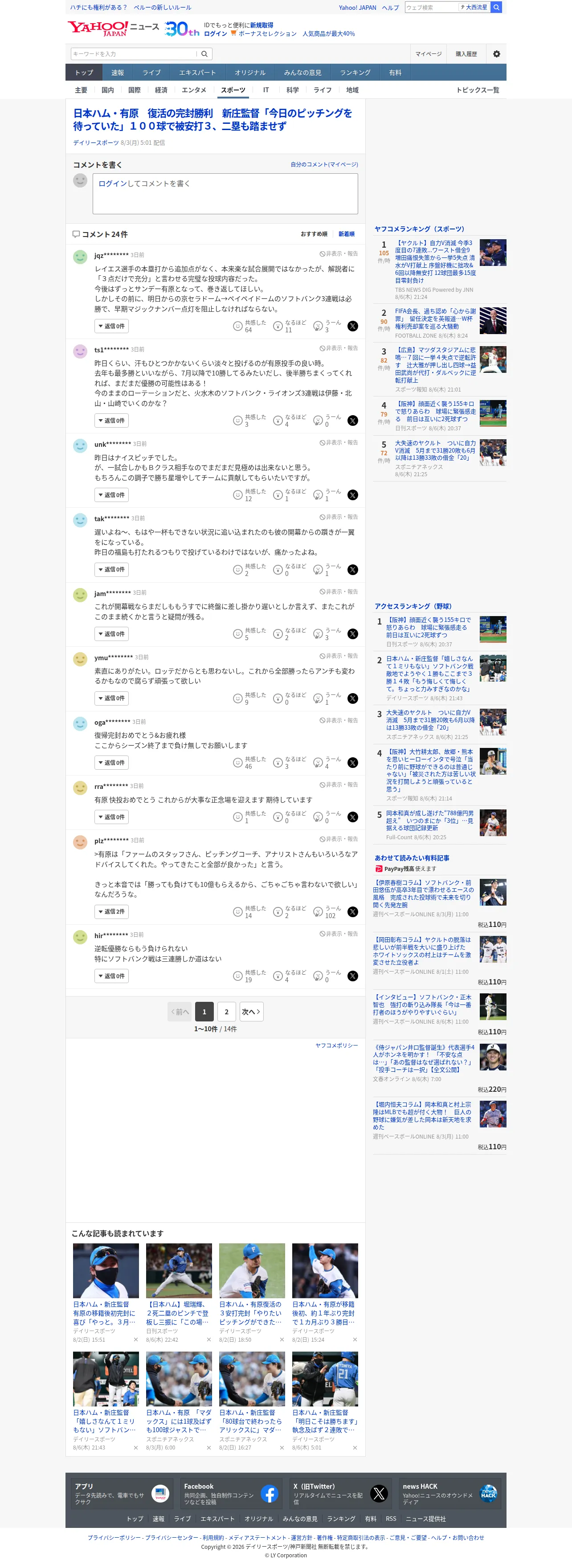Click the comment box to log in and write
The image size is (572, 1568).
coord(225,194)
